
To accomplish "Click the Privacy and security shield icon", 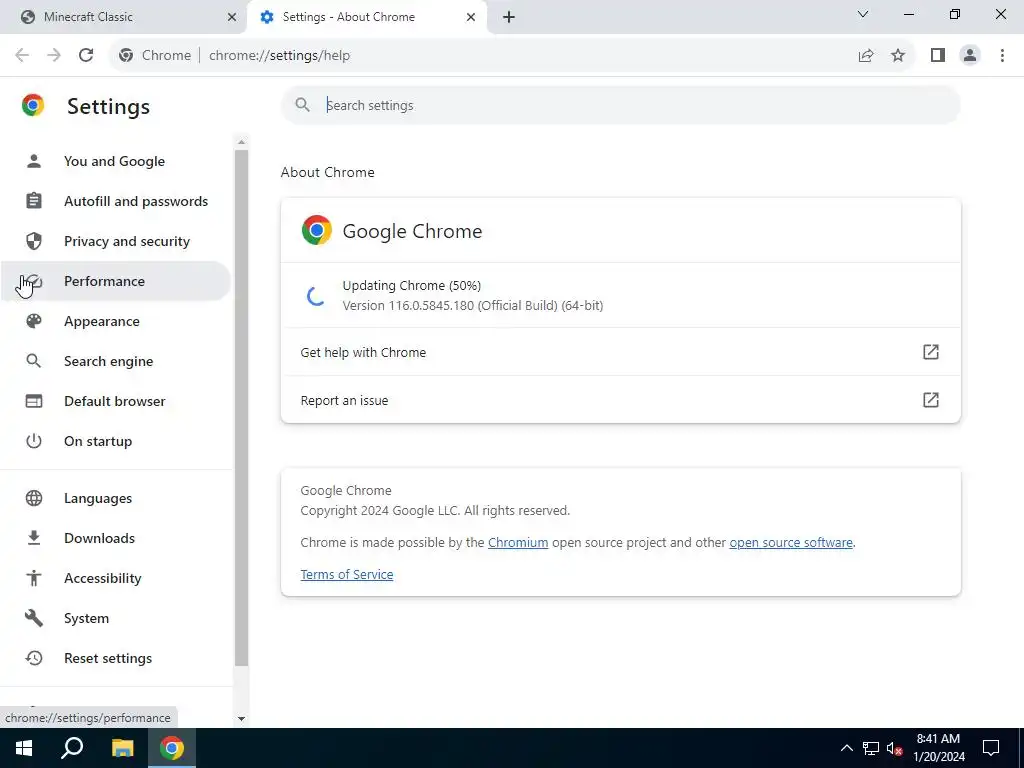I will [33, 241].
